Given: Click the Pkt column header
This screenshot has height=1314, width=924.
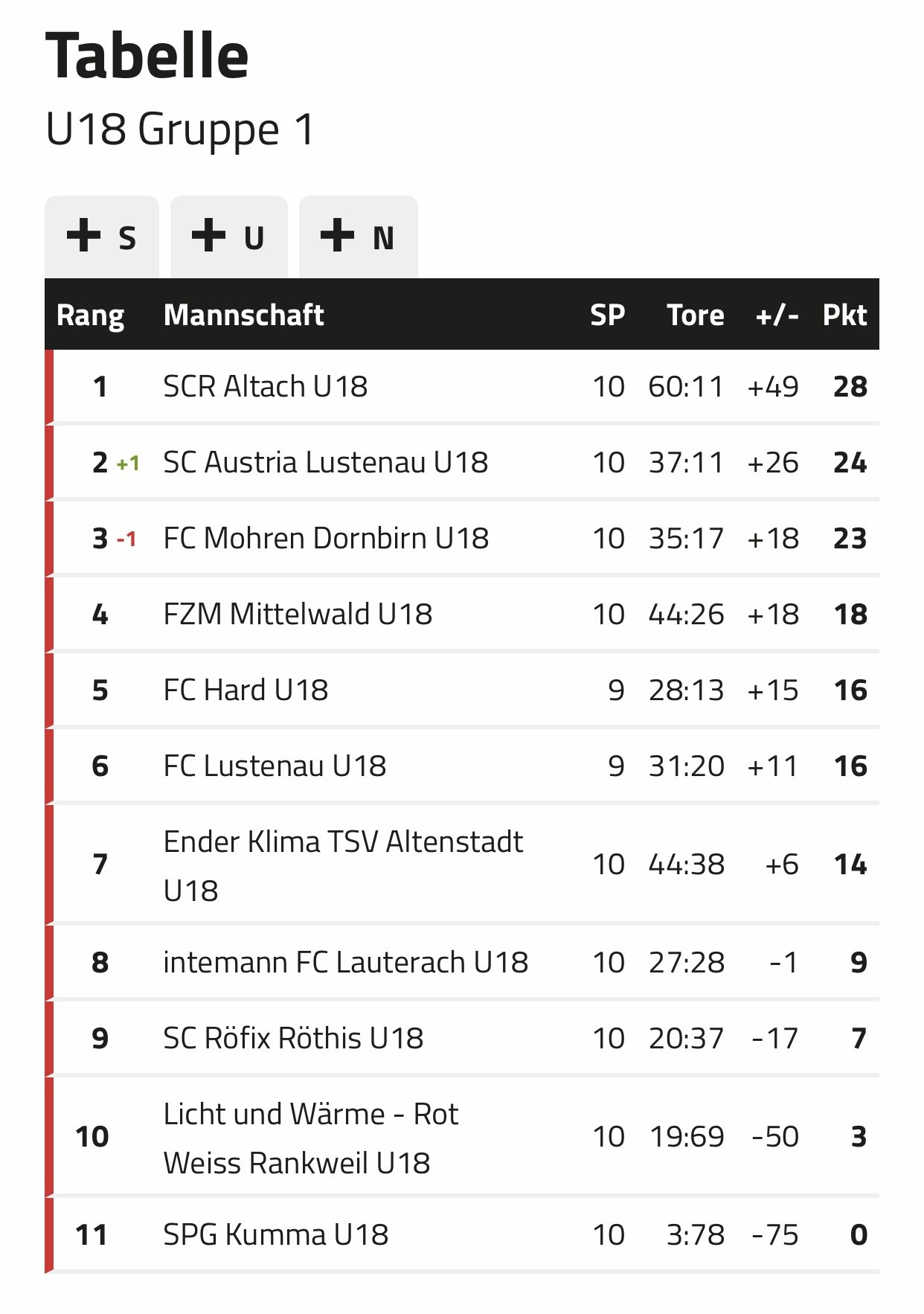Looking at the screenshot, I should (x=844, y=315).
